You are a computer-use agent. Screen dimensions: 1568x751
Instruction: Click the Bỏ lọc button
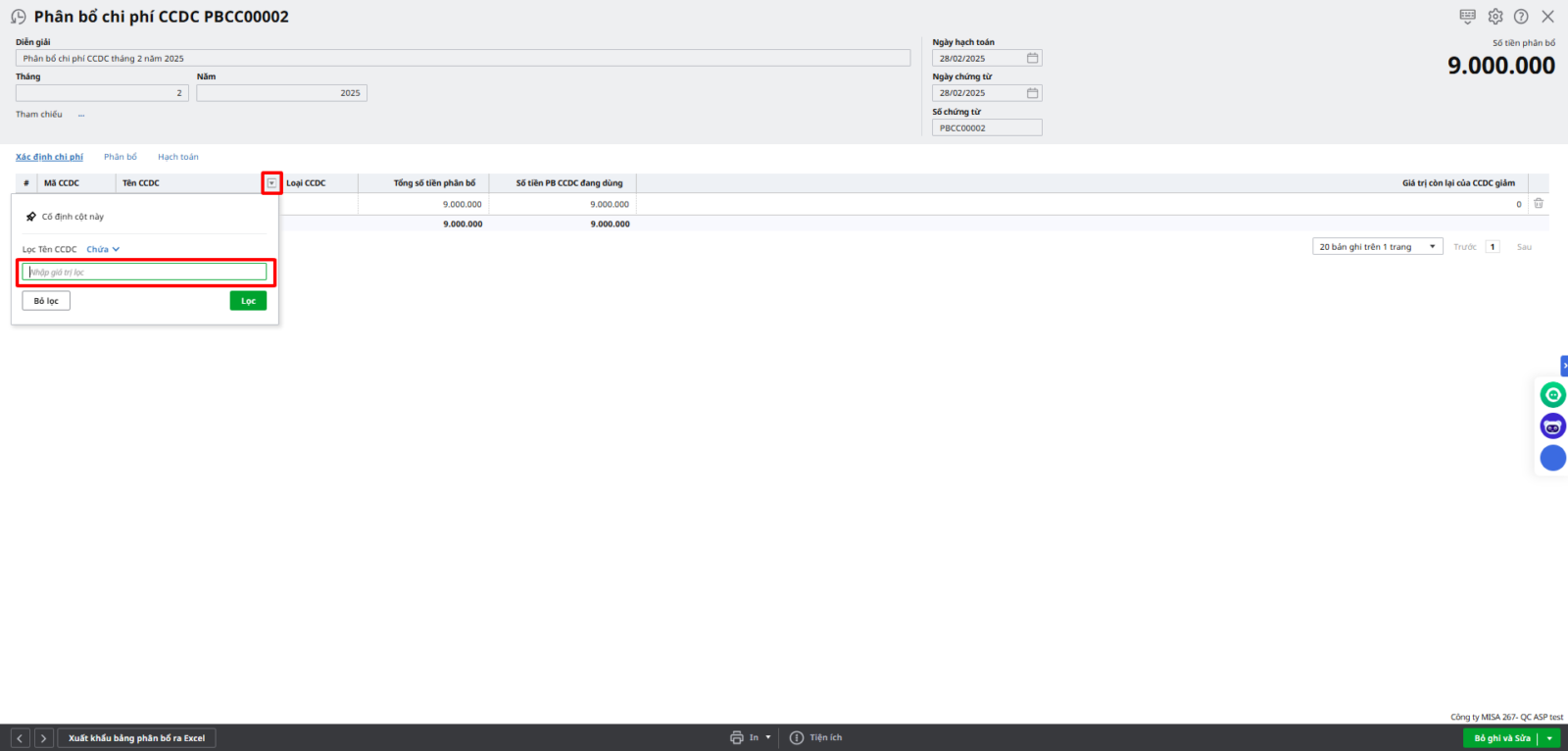tap(46, 301)
